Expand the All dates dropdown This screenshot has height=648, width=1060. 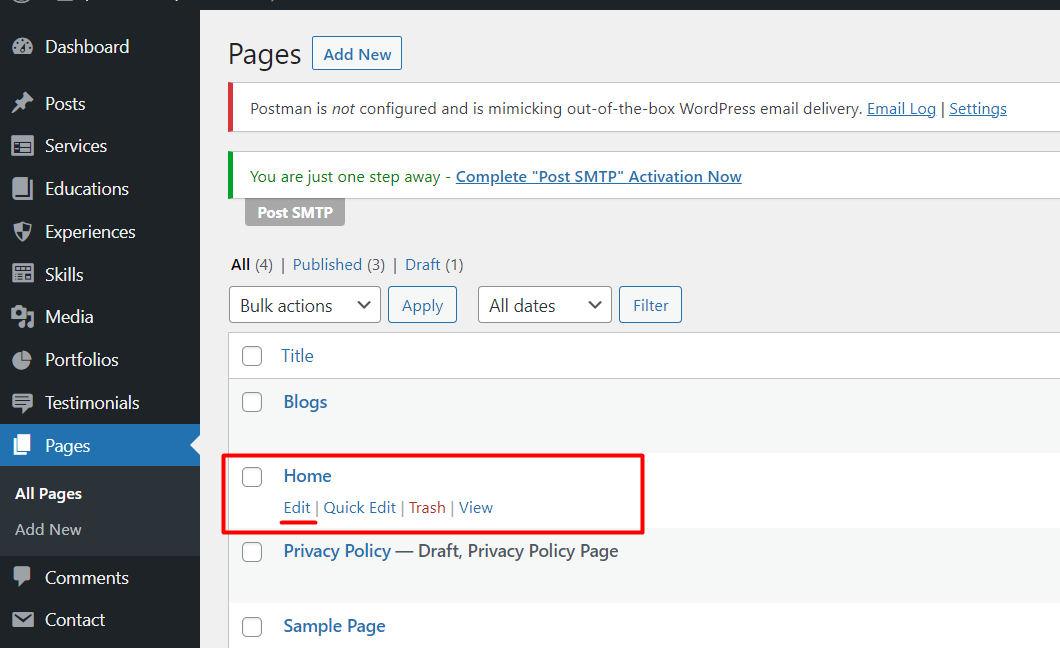(545, 306)
